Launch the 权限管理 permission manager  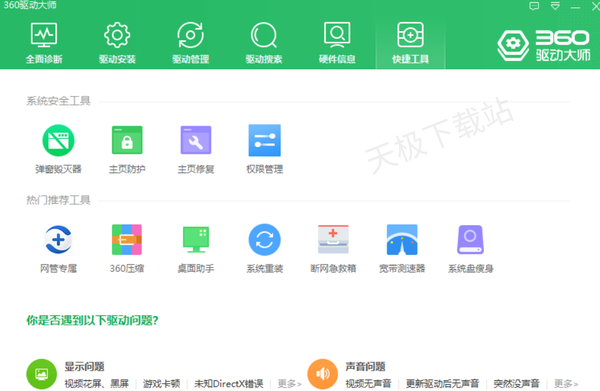pyautogui.click(x=264, y=149)
